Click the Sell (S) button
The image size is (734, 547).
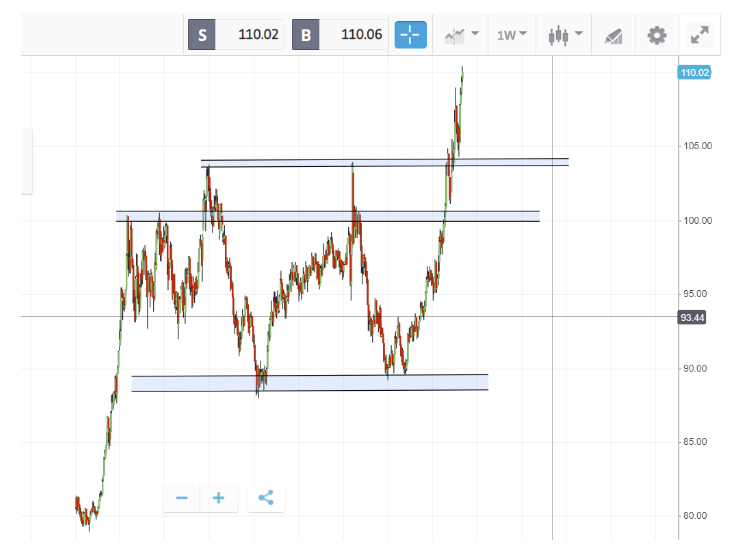click(202, 35)
